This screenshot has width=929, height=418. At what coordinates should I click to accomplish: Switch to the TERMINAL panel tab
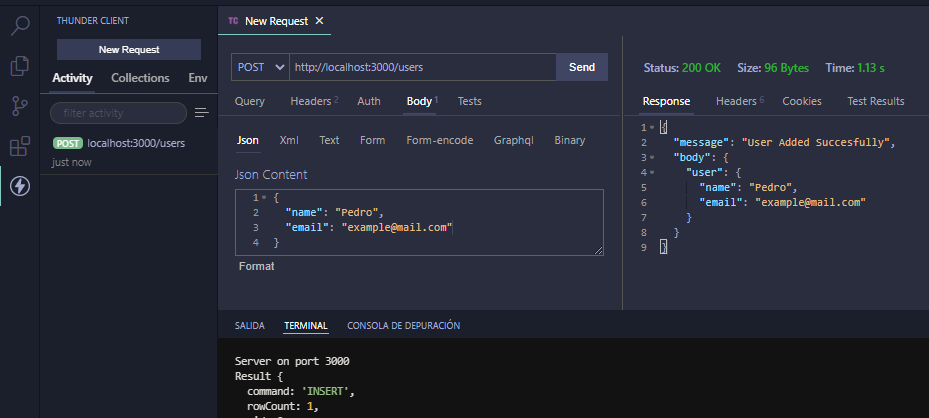pos(306,326)
